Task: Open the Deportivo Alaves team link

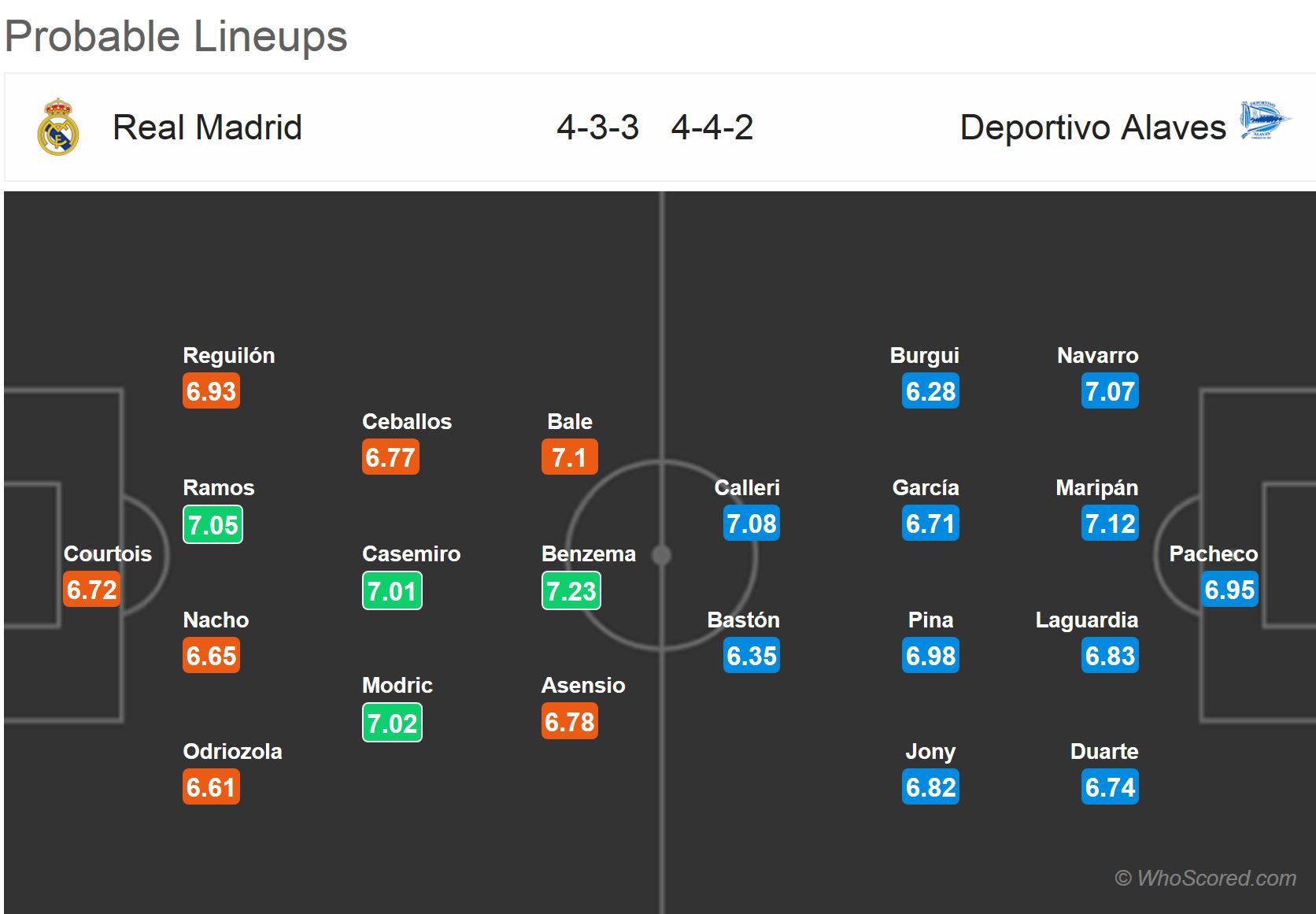Action: [1092, 128]
